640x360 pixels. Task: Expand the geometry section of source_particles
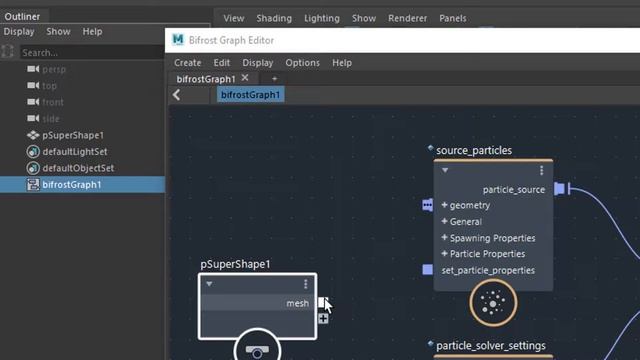coord(444,205)
